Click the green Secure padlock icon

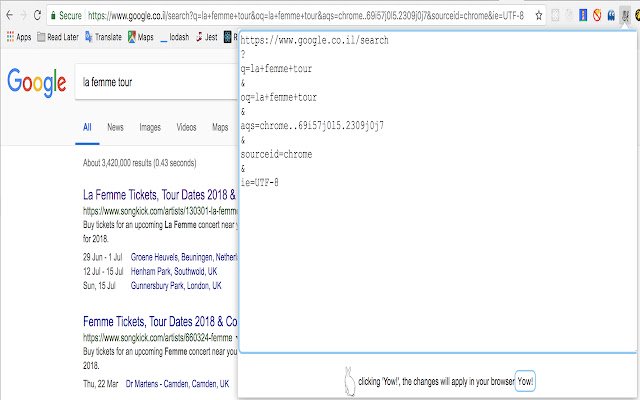click(x=53, y=16)
